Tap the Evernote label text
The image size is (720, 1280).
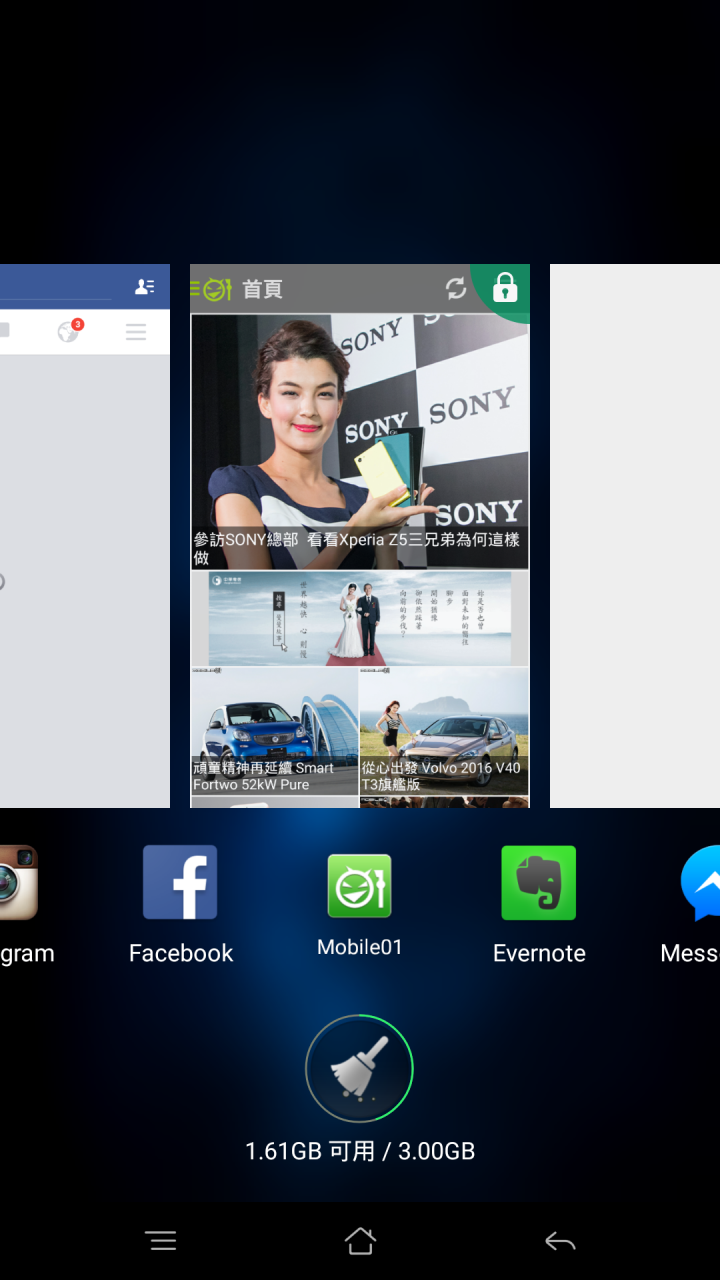pyautogui.click(x=539, y=953)
